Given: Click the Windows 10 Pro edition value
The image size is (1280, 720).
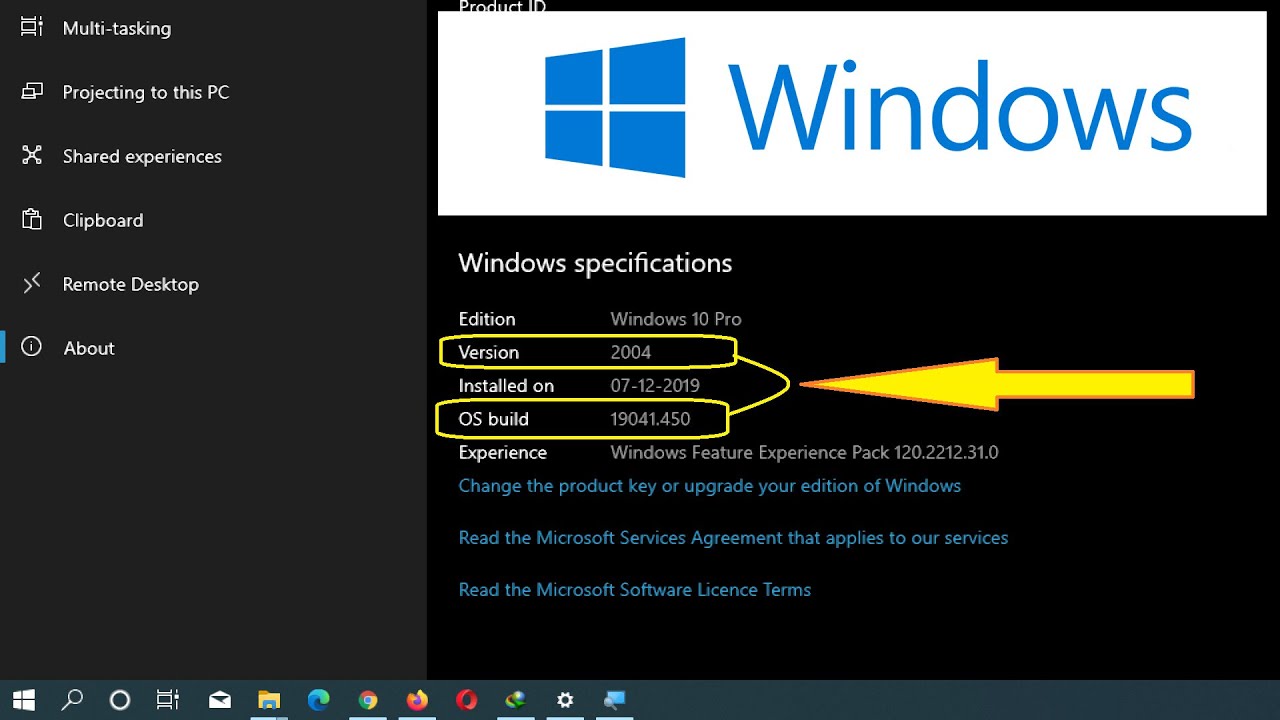Looking at the screenshot, I should pyautogui.click(x=676, y=319).
